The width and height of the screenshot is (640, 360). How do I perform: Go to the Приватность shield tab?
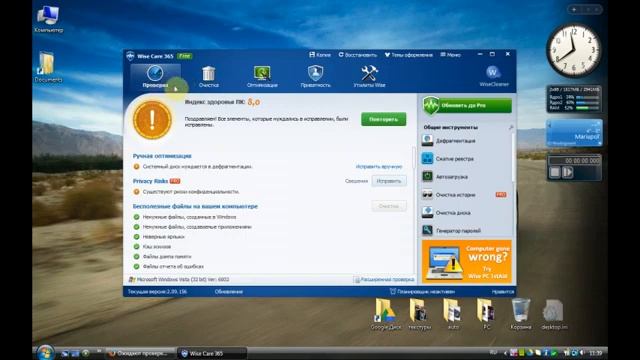click(x=315, y=77)
